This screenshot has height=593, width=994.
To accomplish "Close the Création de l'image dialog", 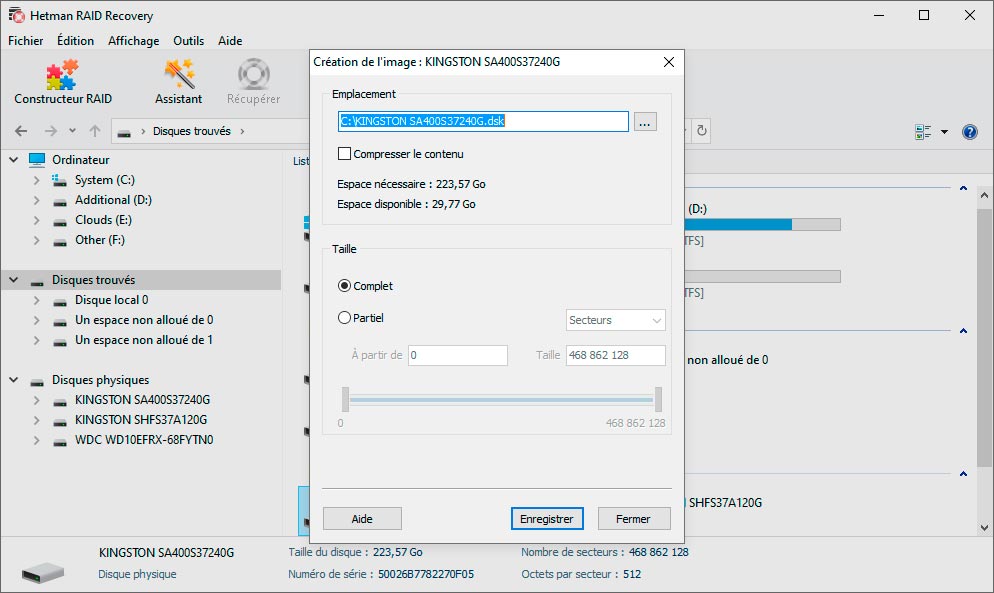I will click(669, 62).
